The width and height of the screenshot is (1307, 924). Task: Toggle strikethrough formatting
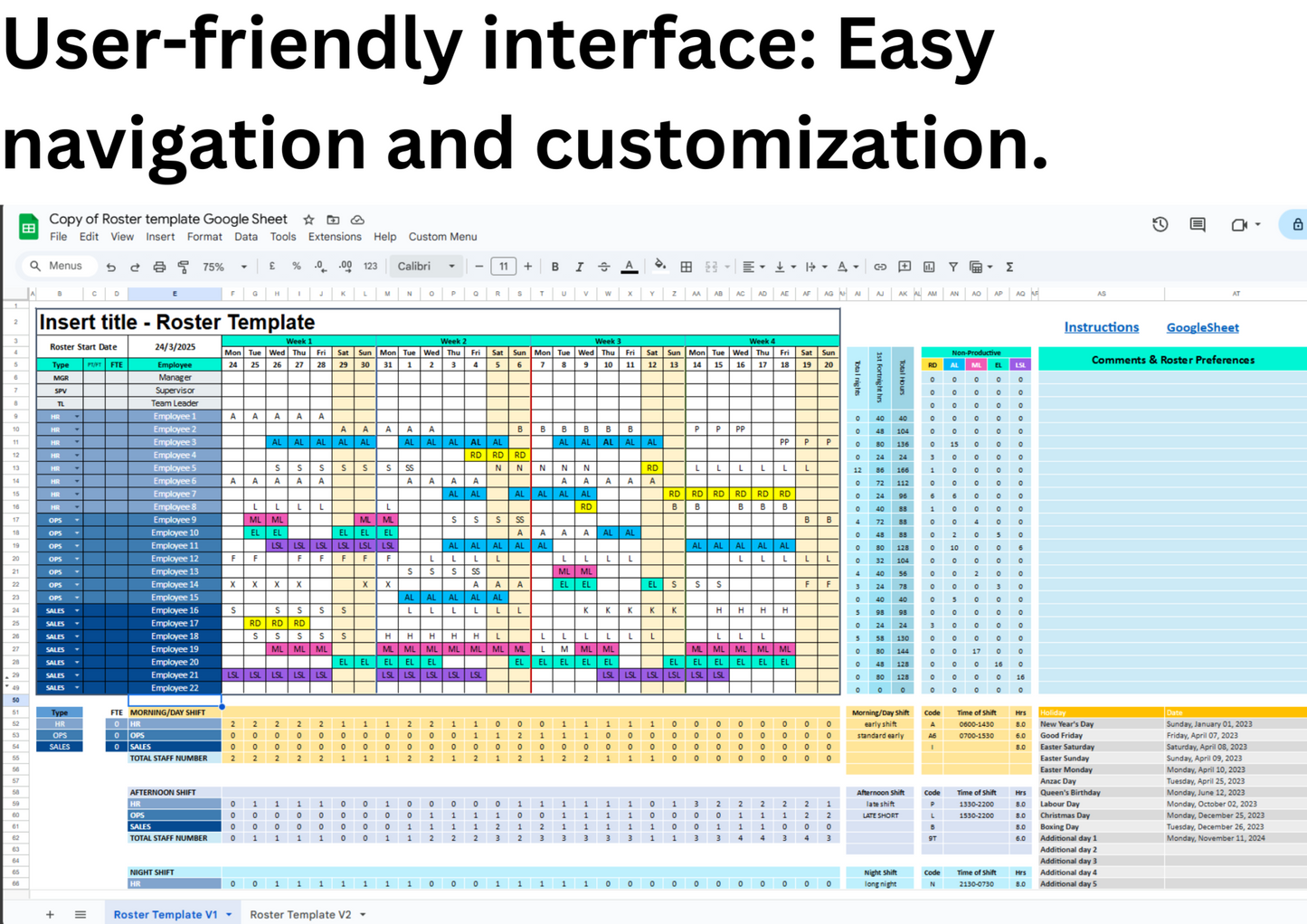[604, 268]
